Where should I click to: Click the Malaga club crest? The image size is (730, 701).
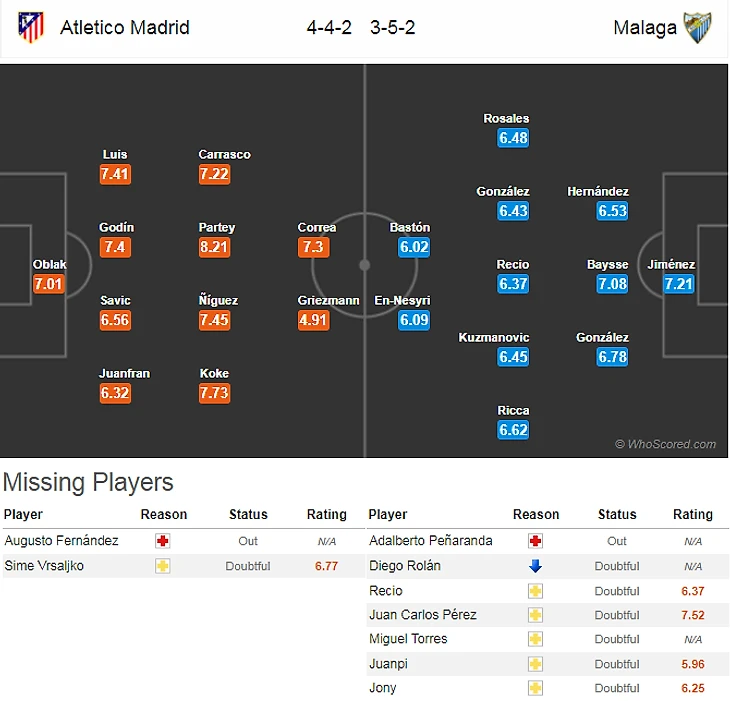pos(697,27)
